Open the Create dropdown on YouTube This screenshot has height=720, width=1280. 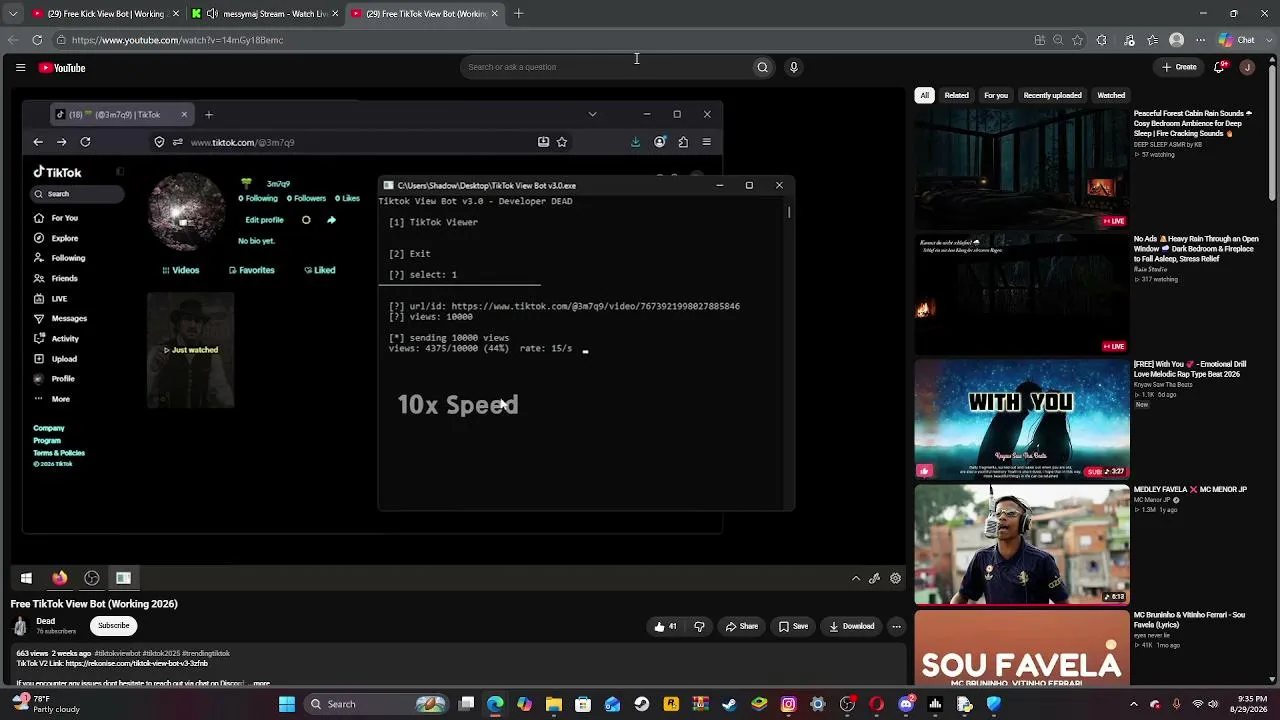tap(1179, 67)
